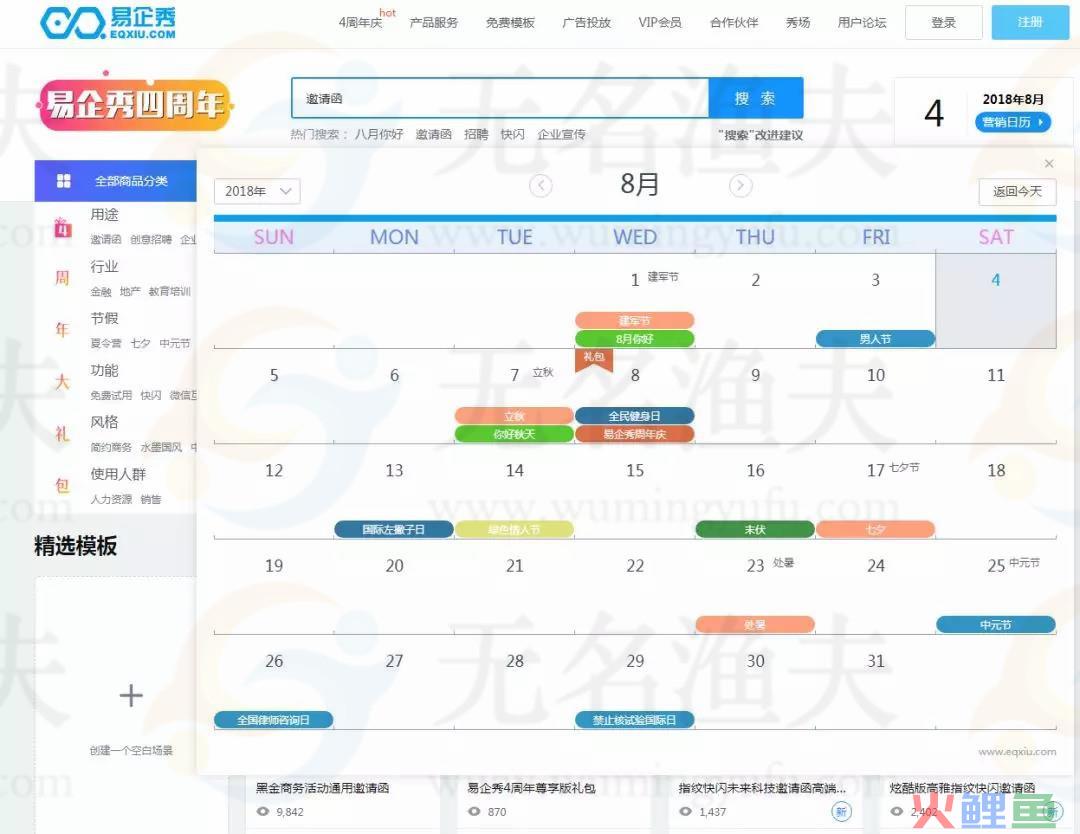Select the green 8月你好 event tag
This screenshot has height=834, width=1080.
click(634, 339)
